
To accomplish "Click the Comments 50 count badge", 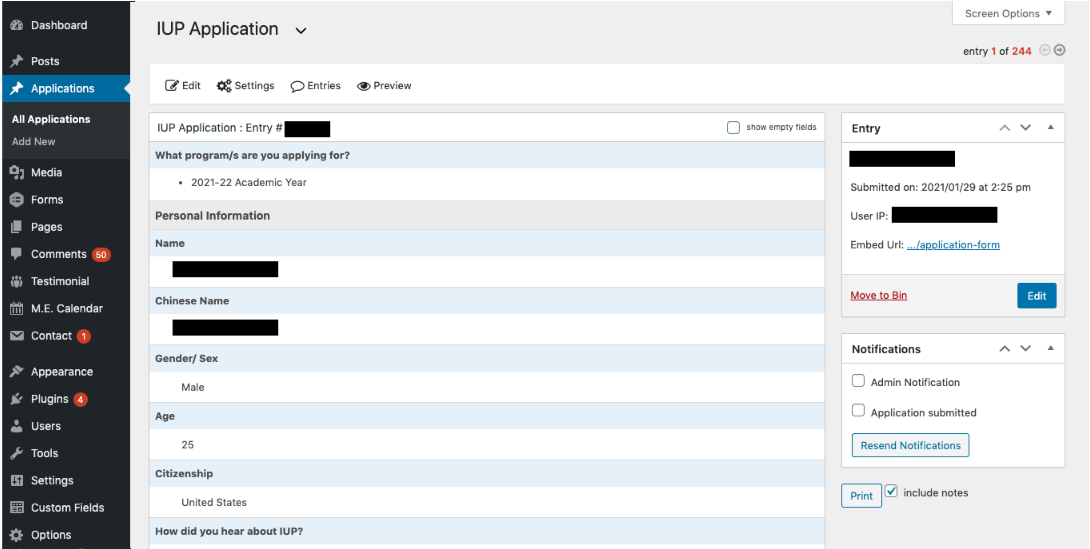I will [x=101, y=255].
